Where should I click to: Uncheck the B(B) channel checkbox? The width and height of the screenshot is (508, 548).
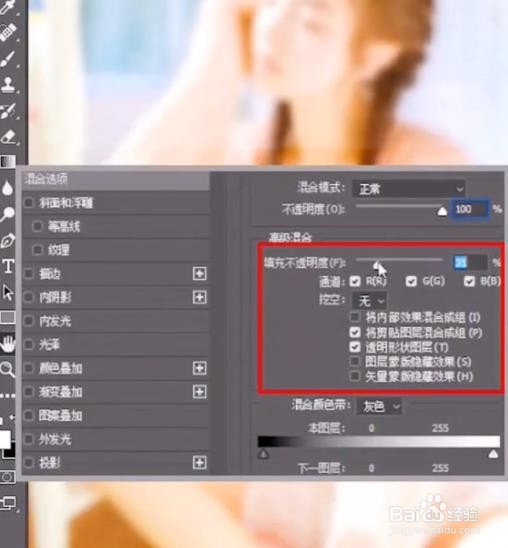[469, 281]
